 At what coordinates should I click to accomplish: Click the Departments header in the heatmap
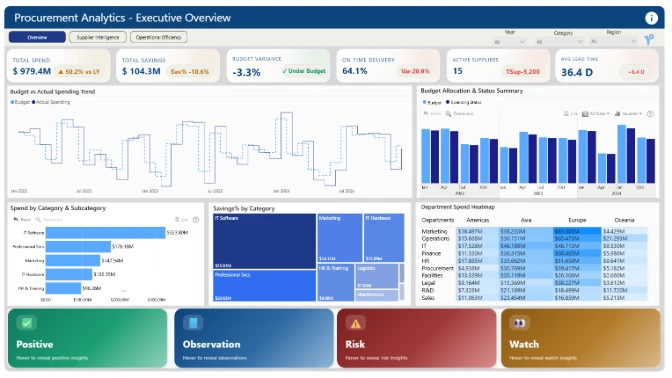coord(438,220)
